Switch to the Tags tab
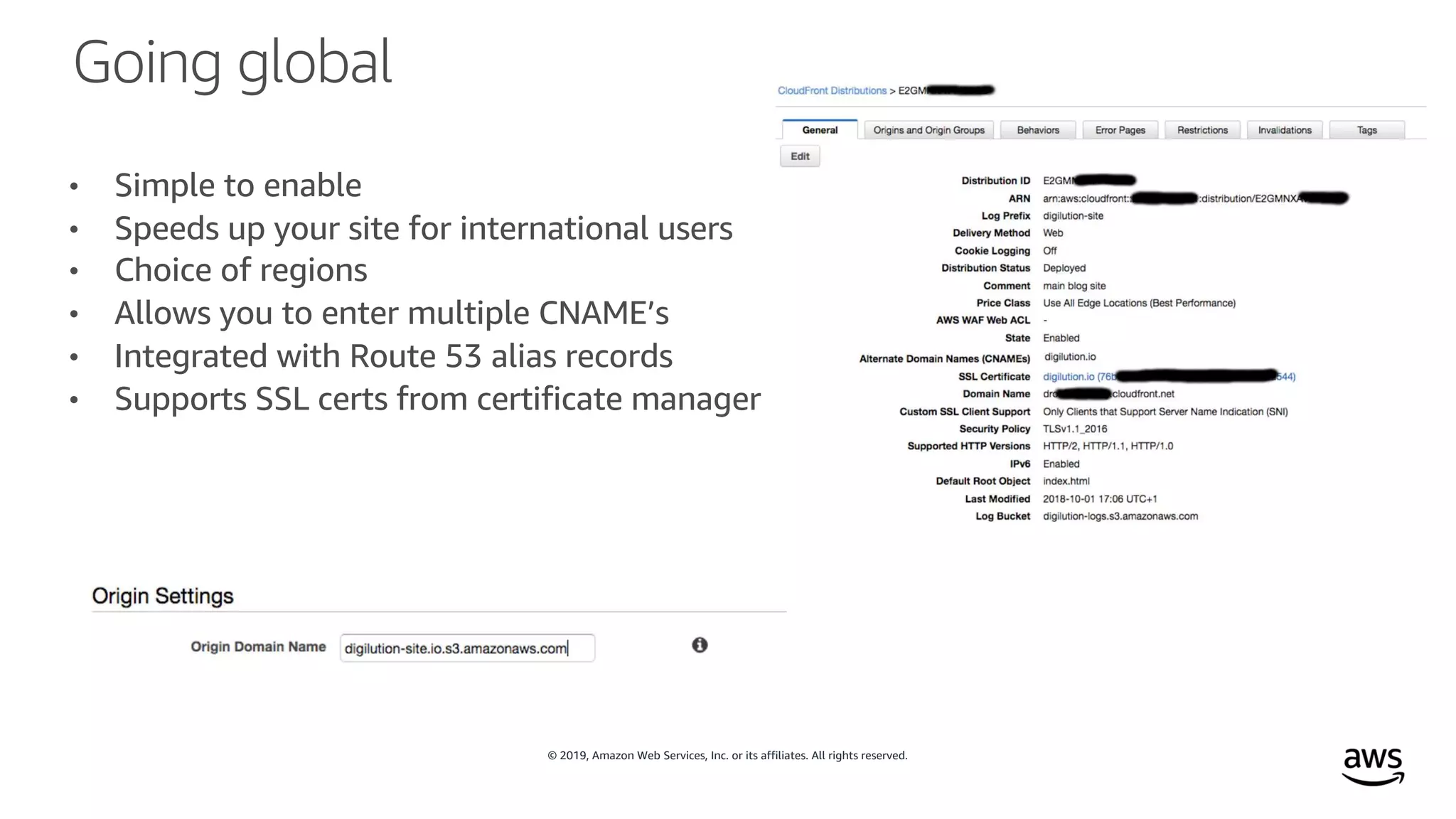 click(x=1366, y=130)
